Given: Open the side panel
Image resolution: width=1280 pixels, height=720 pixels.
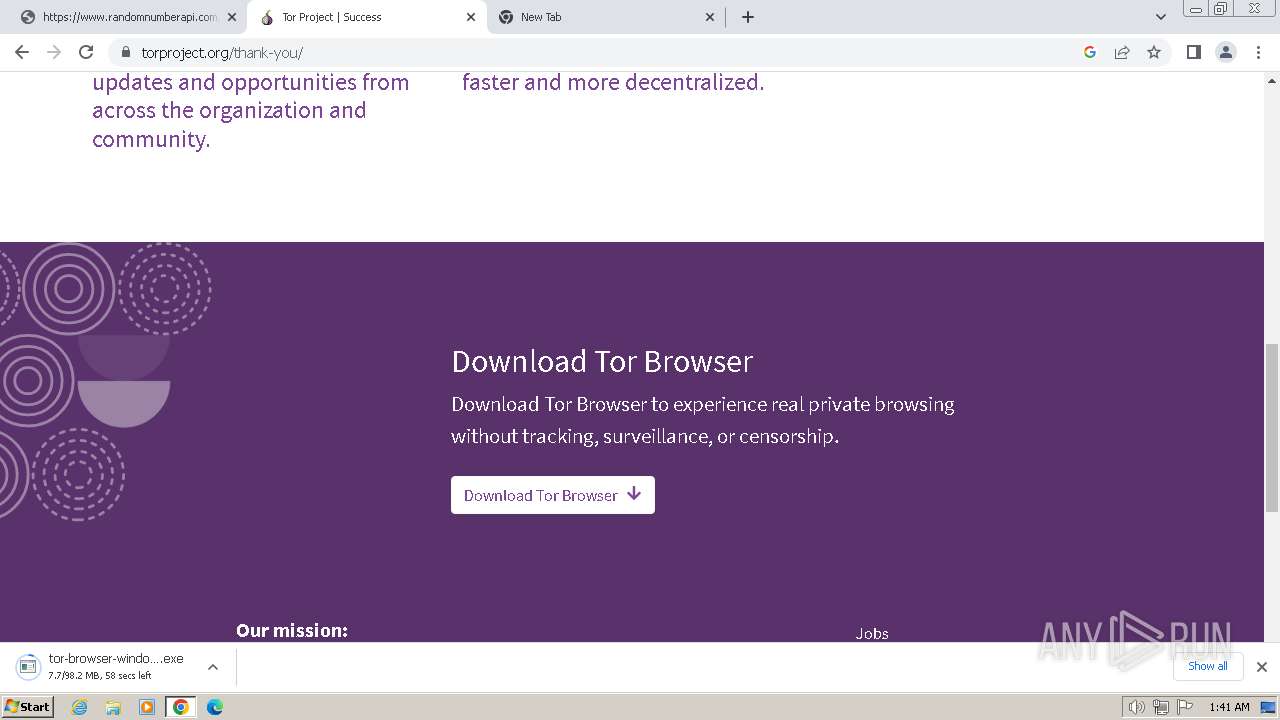Looking at the screenshot, I should 1193,52.
